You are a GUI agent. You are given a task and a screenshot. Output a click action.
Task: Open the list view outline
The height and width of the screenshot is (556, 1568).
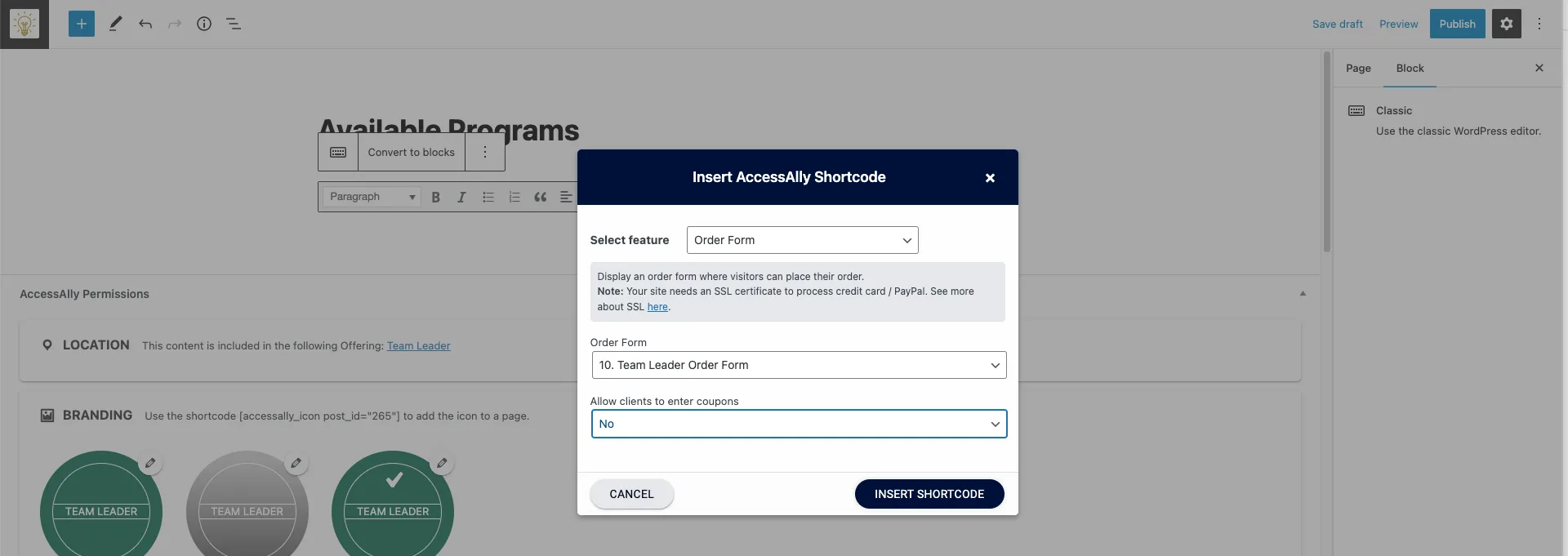(234, 24)
